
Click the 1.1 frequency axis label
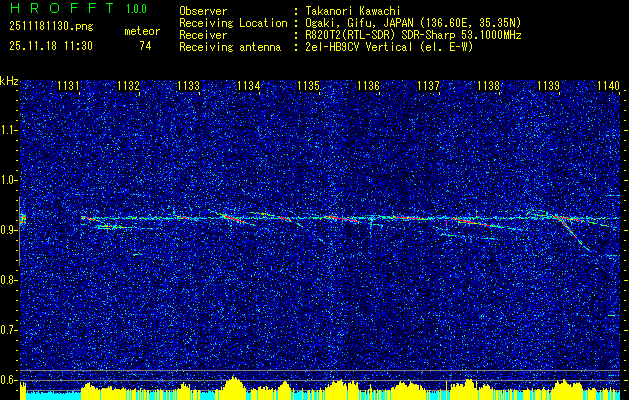(9, 129)
